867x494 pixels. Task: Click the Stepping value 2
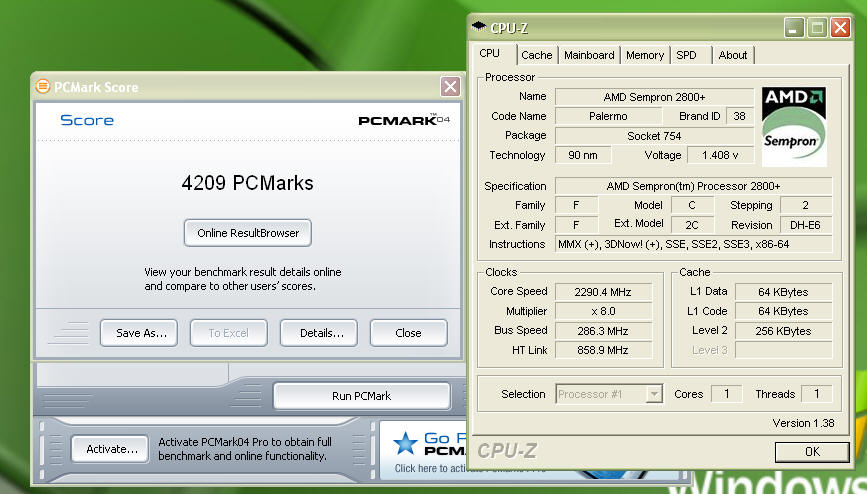[806, 205]
